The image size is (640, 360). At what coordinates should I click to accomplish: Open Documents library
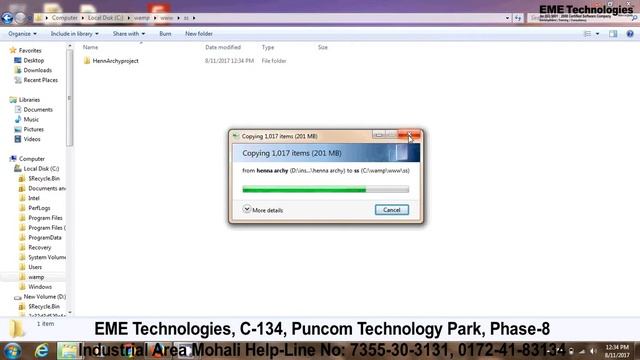point(38,109)
